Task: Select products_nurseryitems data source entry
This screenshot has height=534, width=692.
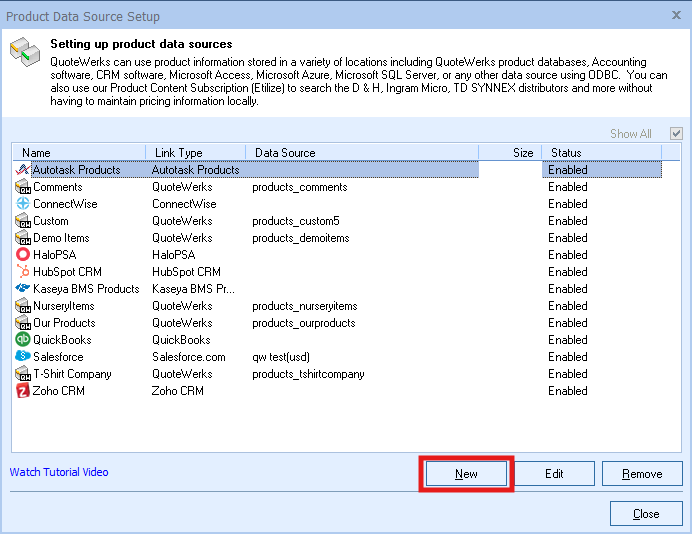Action: 304,306
